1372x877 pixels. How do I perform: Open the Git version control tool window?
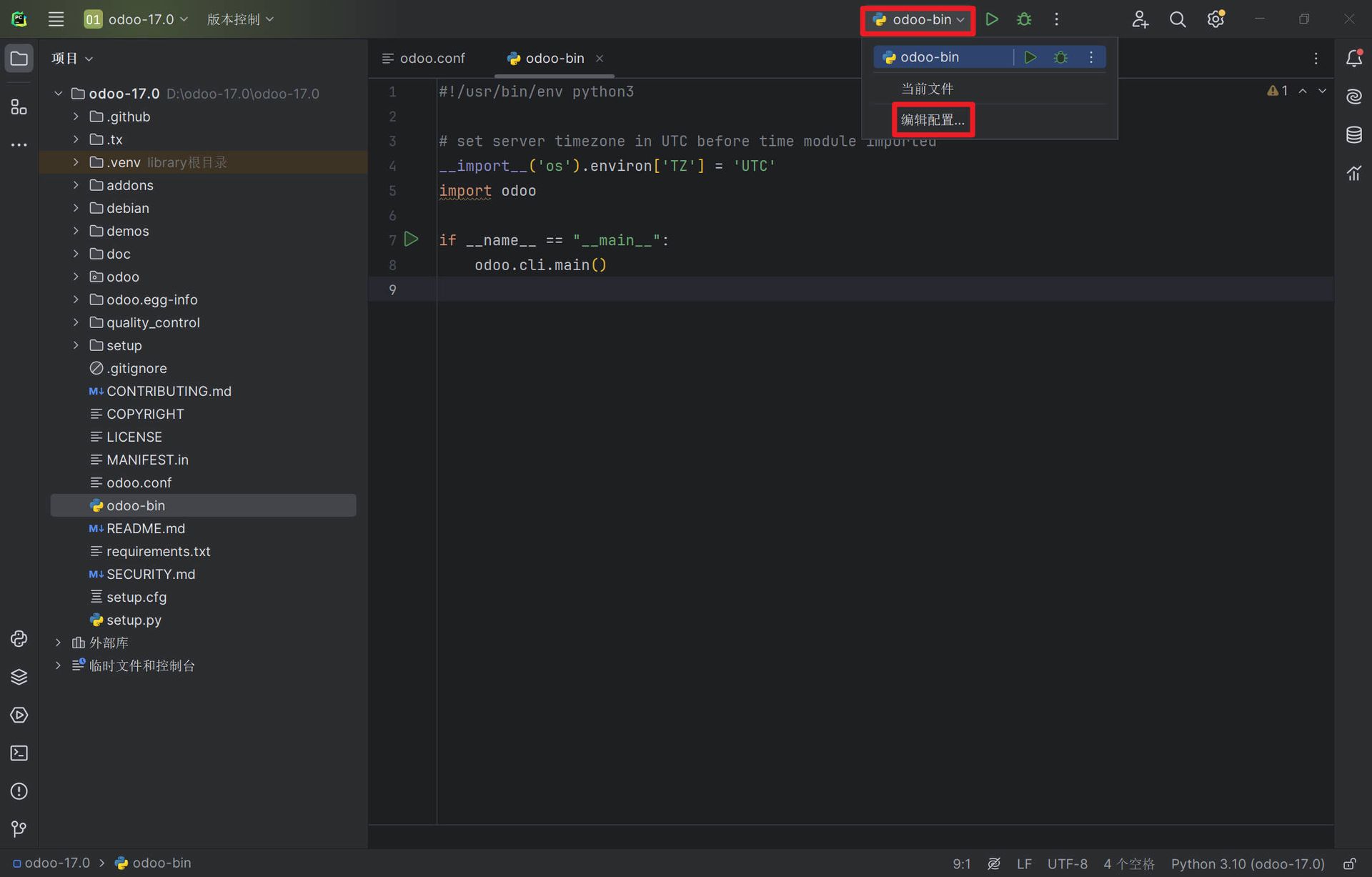tap(19, 829)
